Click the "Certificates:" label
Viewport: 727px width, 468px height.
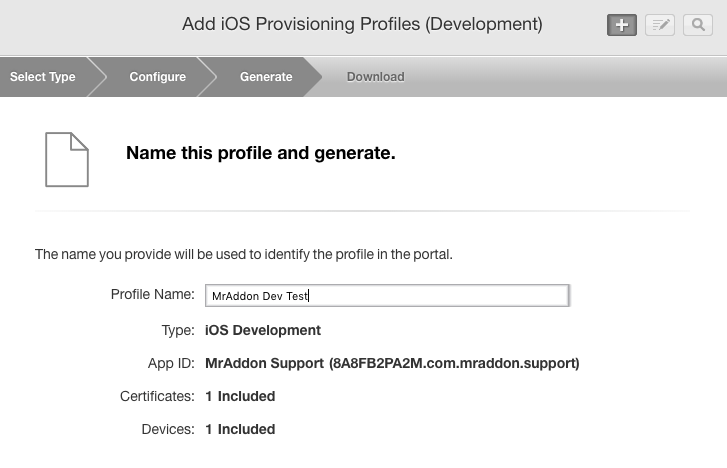tap(156, 396)
